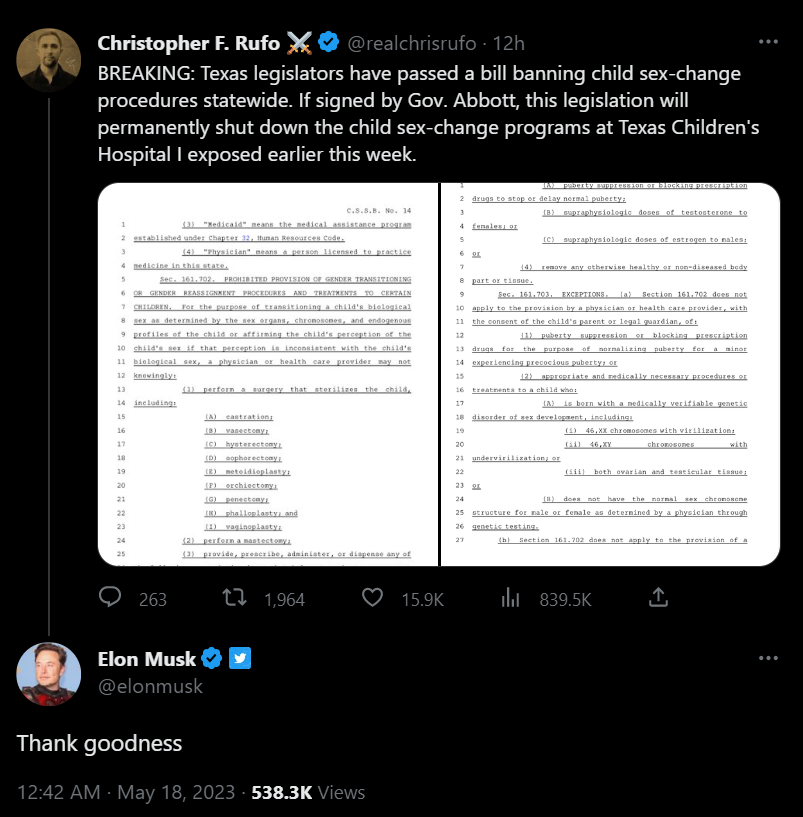Click the blue verified checkmark beside Elon Musk

click(x=209, y=659)
